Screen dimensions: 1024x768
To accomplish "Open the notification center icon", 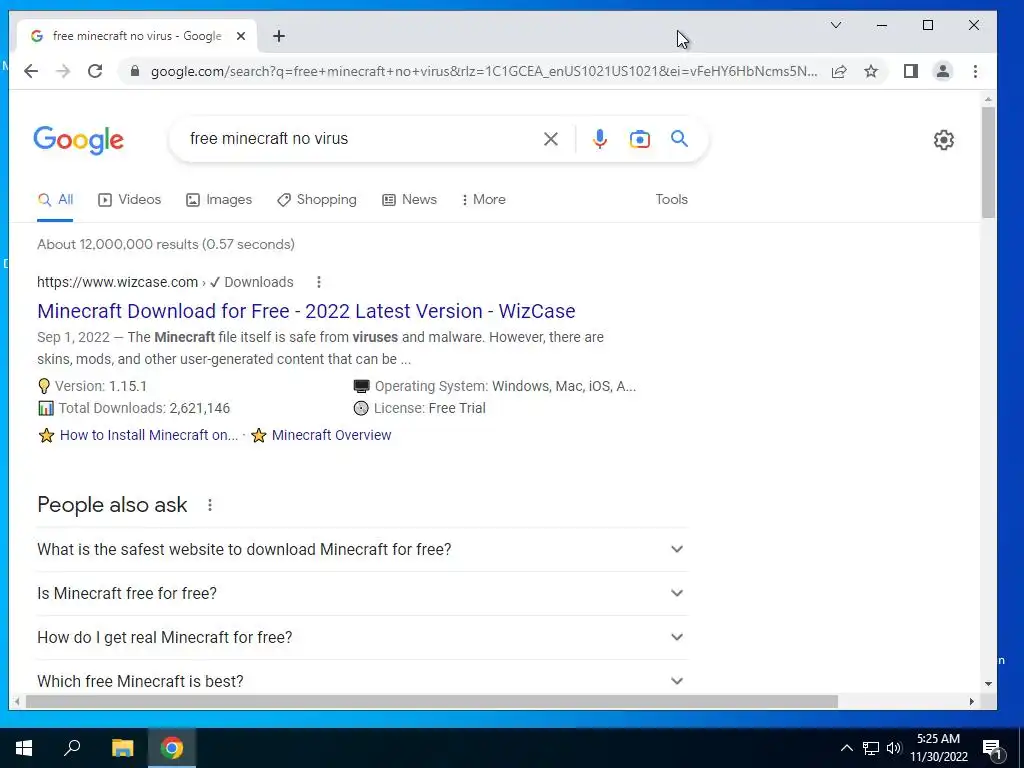I will (x=992, y=748).
